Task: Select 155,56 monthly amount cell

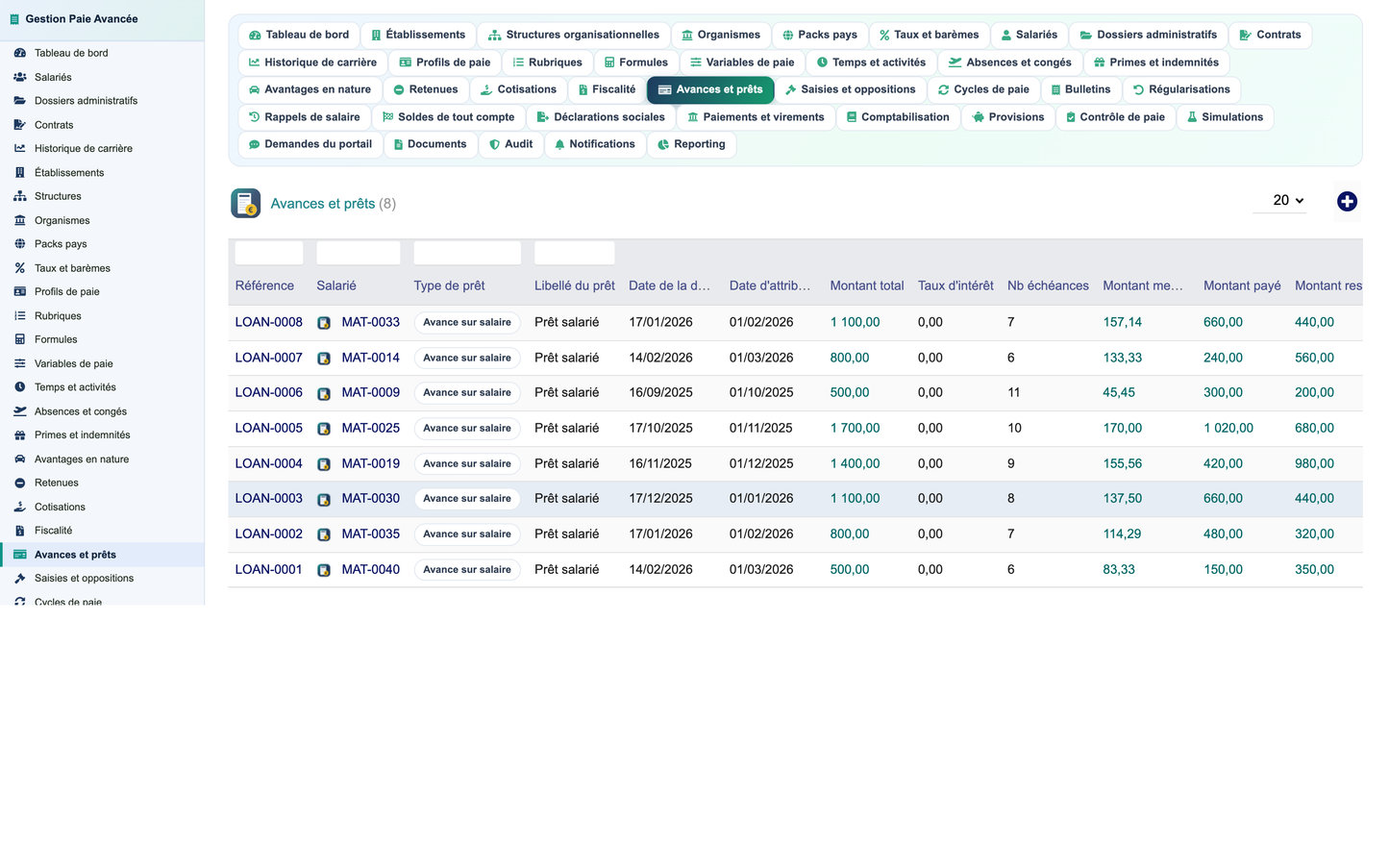Action: tap(1123, 464)
